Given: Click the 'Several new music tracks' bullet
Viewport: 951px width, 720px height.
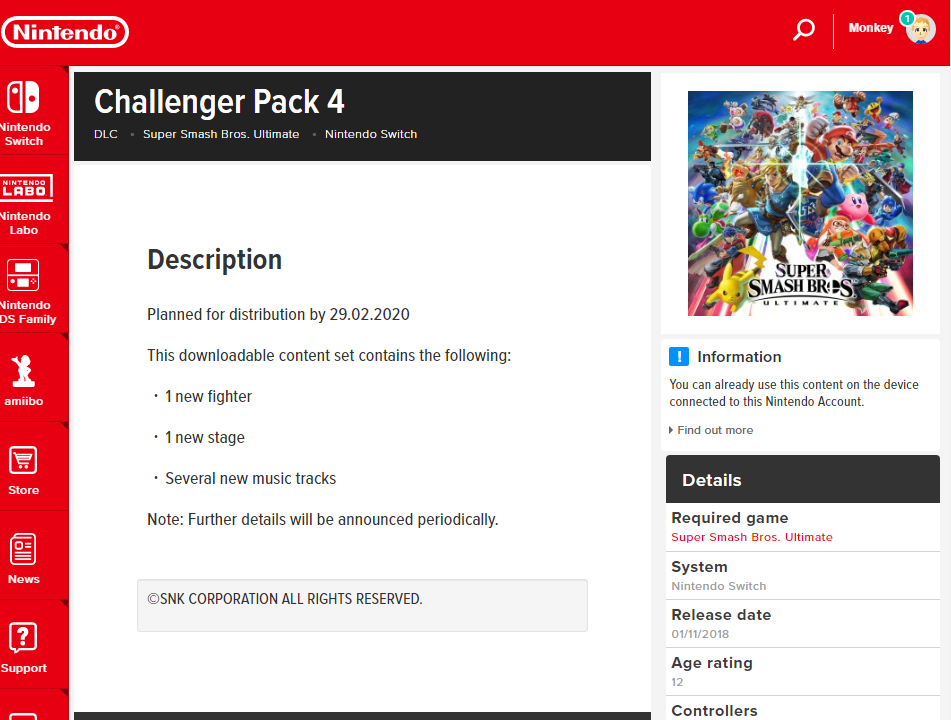Looking at the screenshot, I should pos(250,479).
